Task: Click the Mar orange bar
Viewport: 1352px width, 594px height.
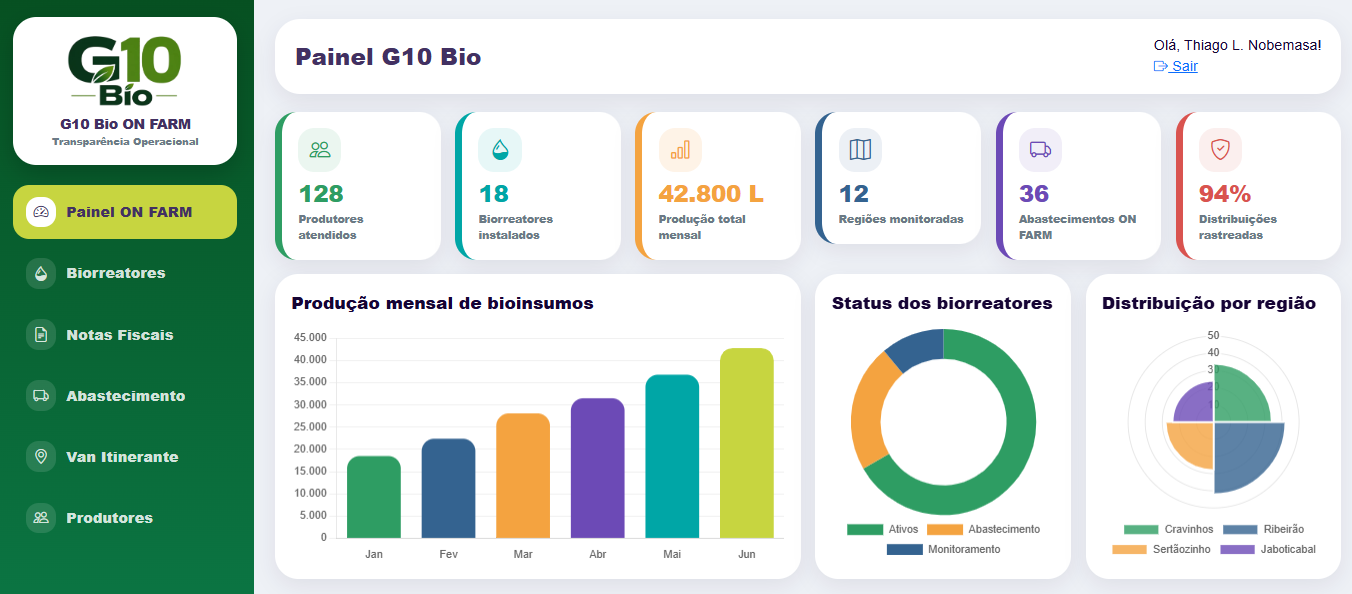Action: click(x=523, y=475)
